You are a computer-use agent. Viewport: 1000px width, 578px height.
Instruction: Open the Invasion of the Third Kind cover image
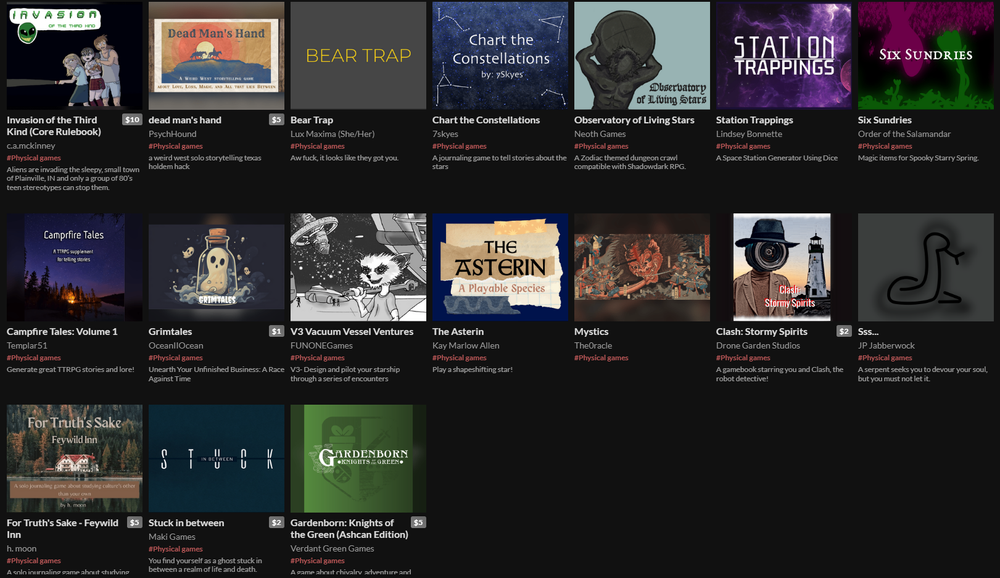tap(75, 56)
